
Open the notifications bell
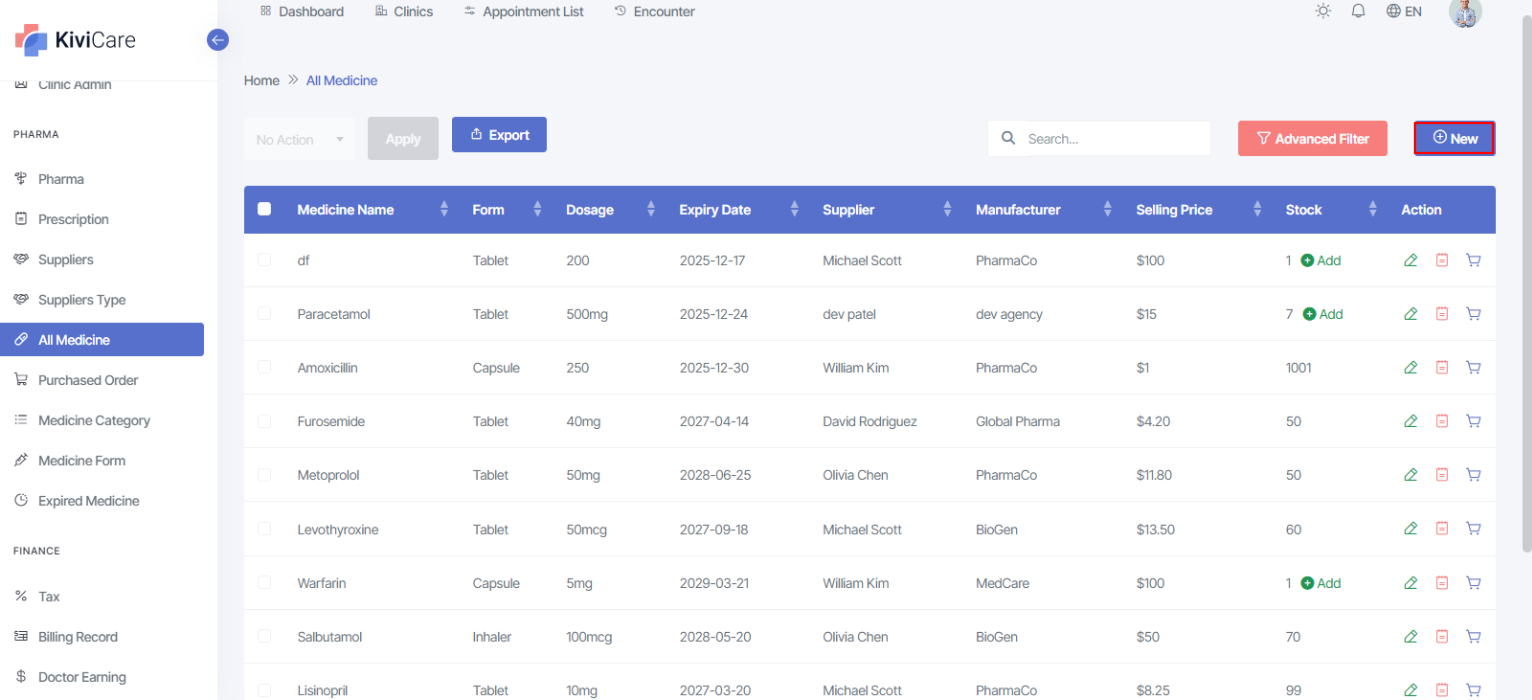[1358, 12]
